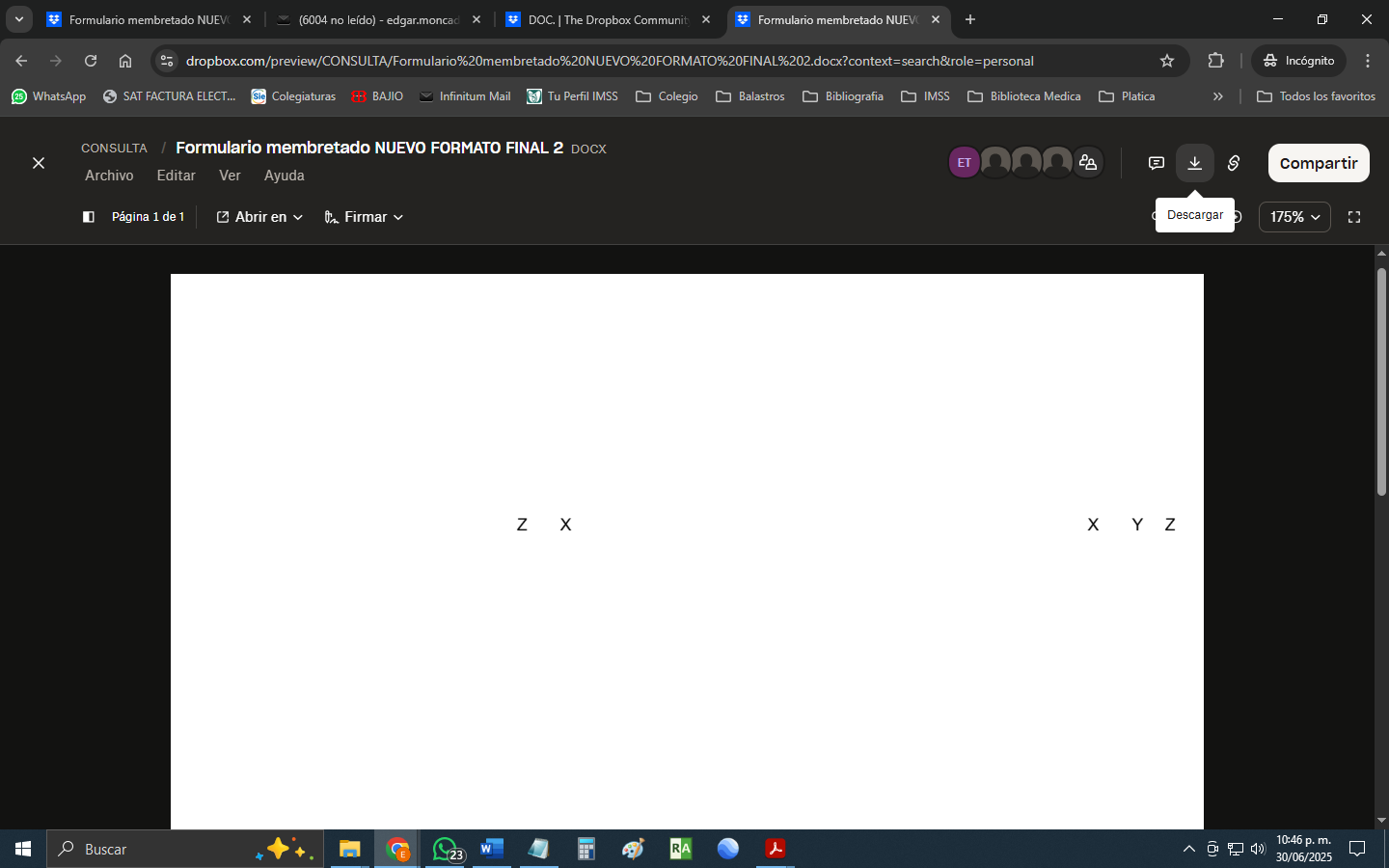Screen dimensions: 1389x868
Task: Toggle the page thumbnails sidebar
Action: [89, 217]
